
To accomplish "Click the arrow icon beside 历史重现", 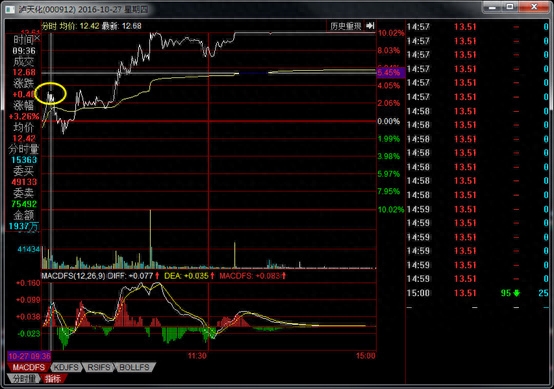I will (370, 26).
